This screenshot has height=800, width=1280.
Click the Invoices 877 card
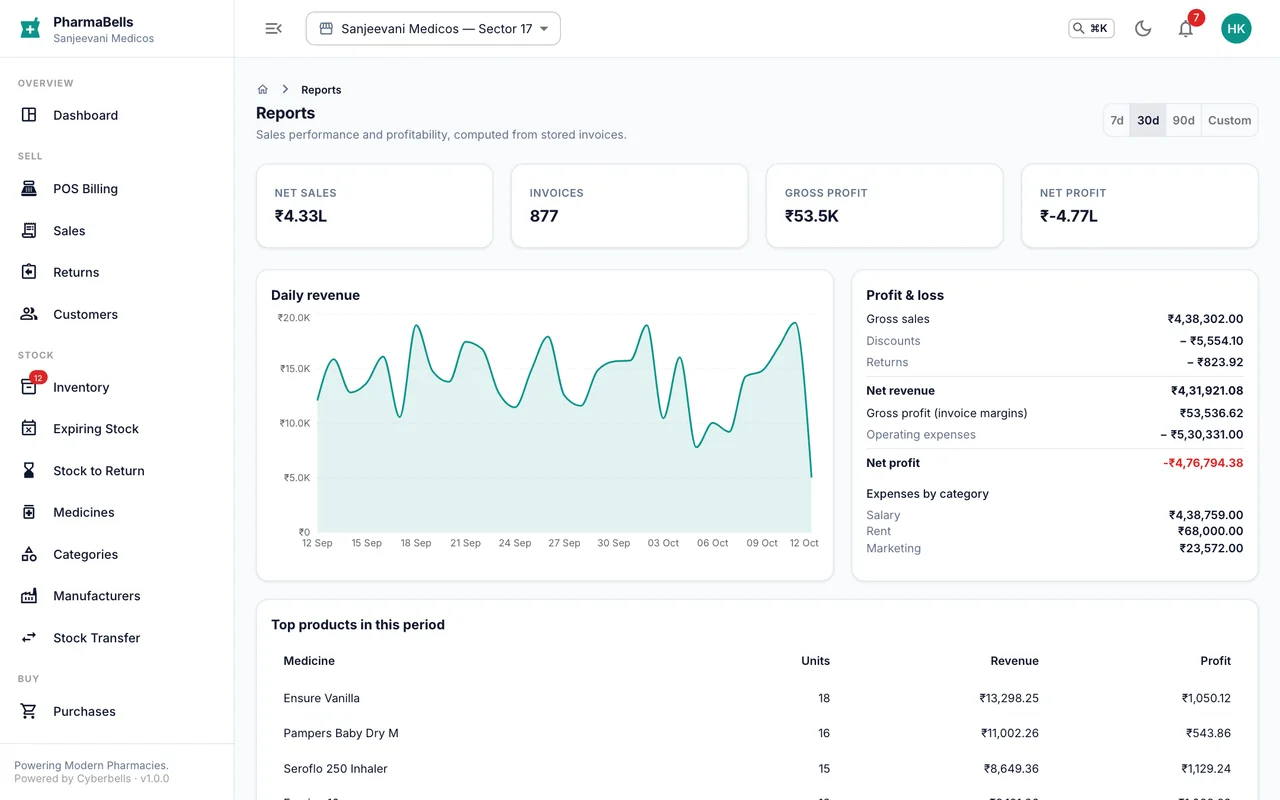(630, 206)
